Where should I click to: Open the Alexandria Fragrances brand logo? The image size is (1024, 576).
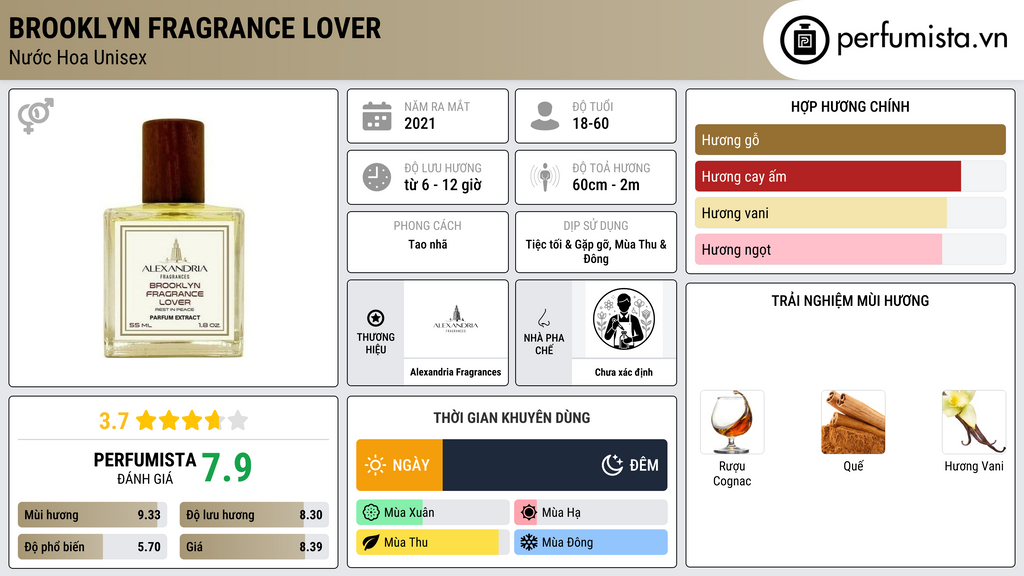point(455,319)
